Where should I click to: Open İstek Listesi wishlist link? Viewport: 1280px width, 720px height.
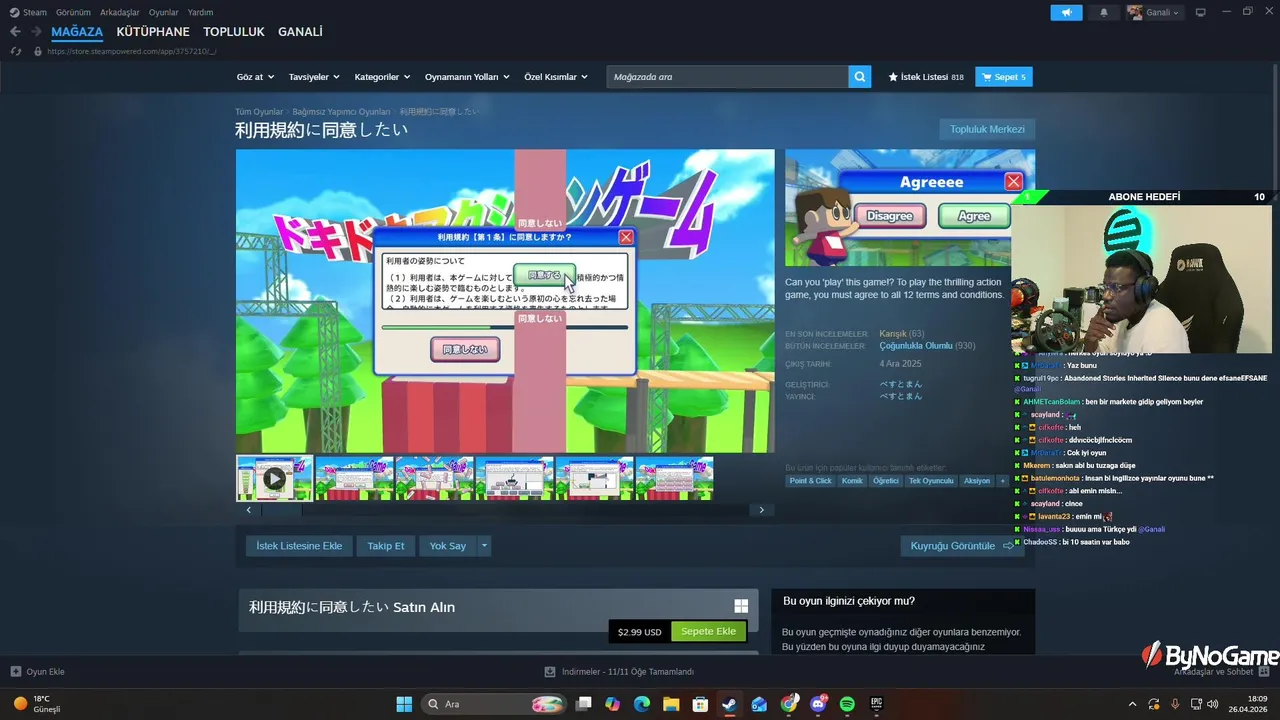[x=926, y=77]
